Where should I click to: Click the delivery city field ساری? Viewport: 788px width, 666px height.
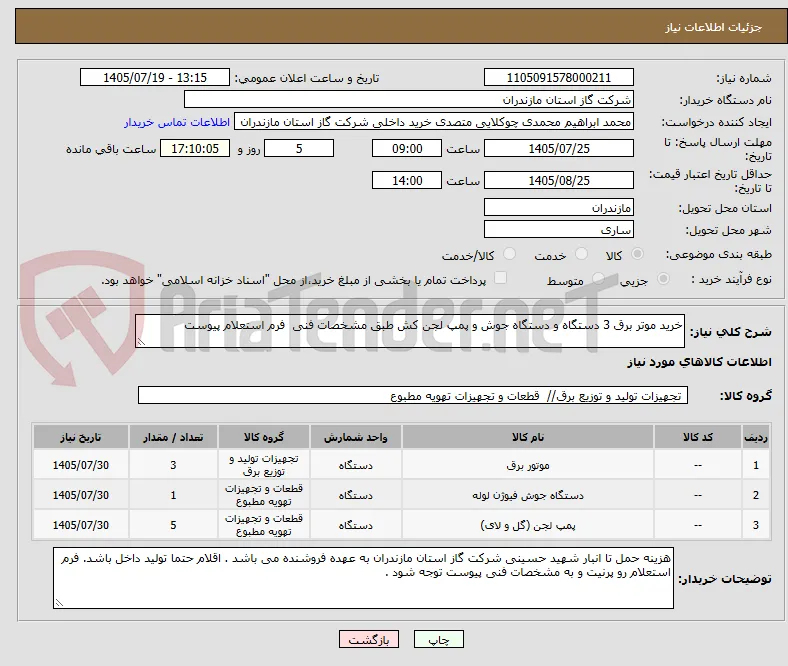click(559, 229)
